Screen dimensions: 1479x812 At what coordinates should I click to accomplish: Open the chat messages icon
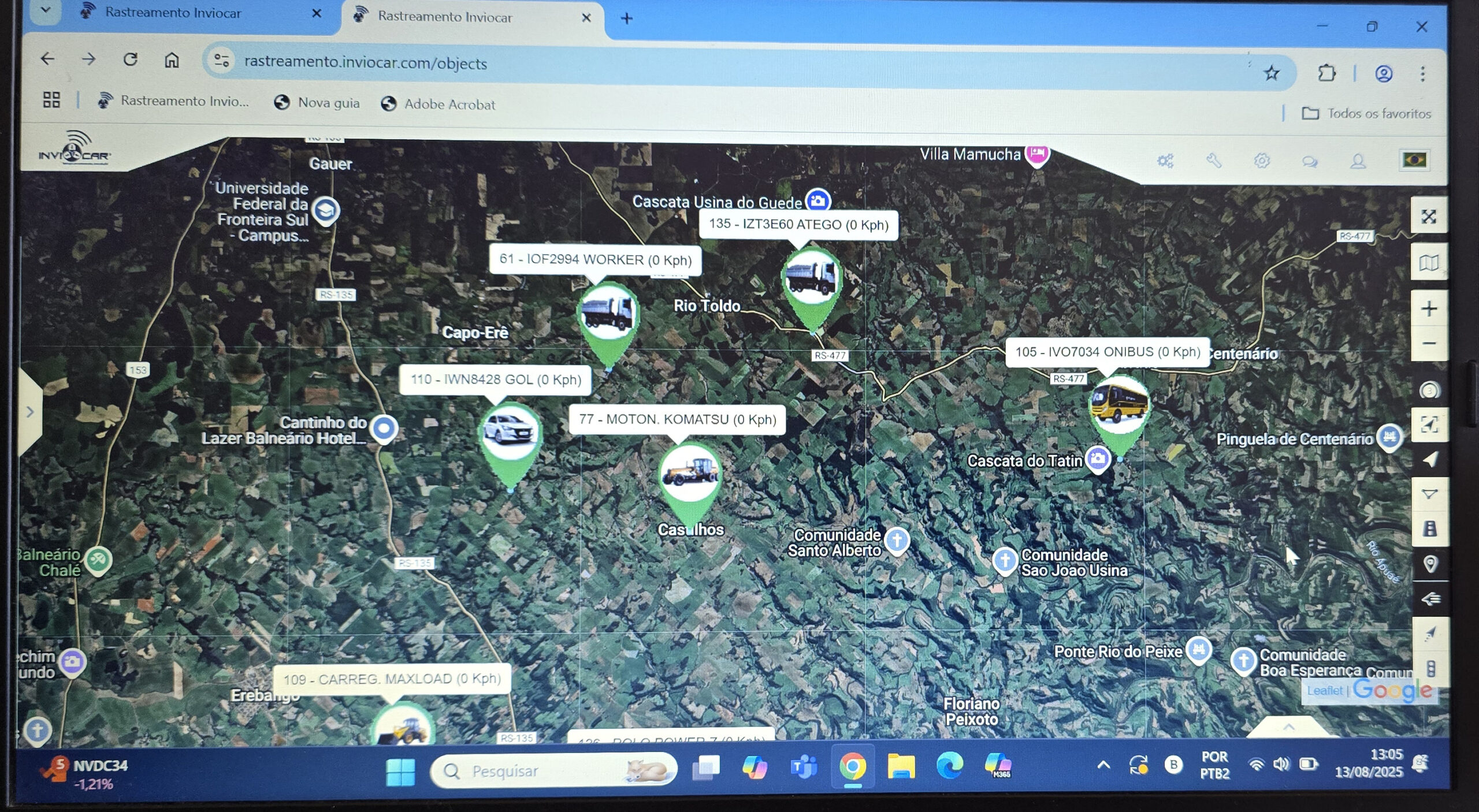point(1310,162)
